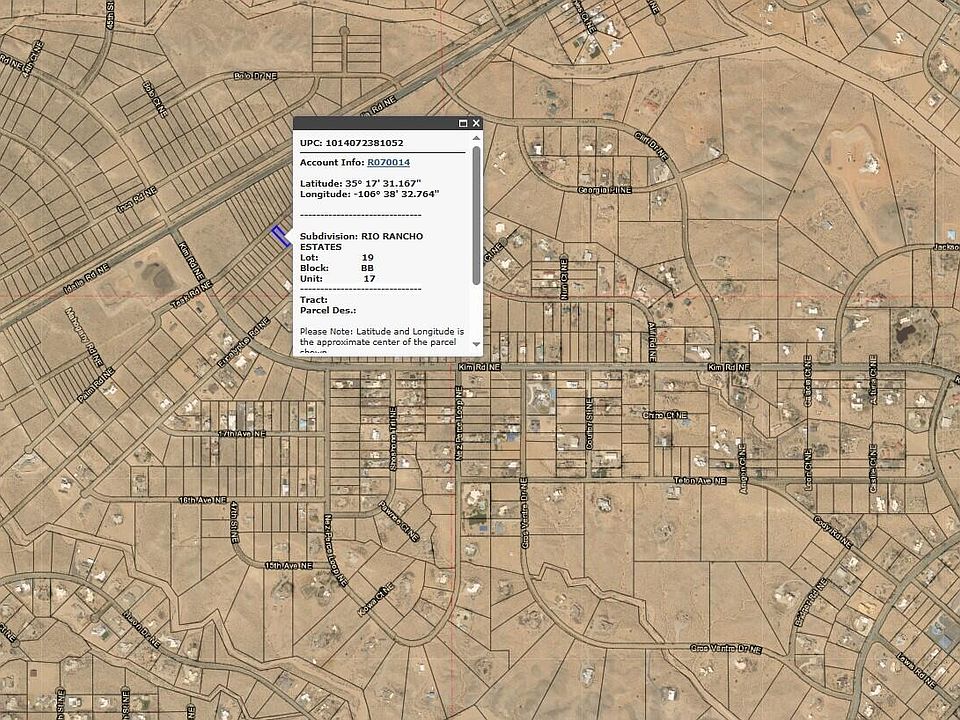This screenshot has width=960, height=720.
Task: Click the UPC 1014072381052 text
Action: pos(351,143)
